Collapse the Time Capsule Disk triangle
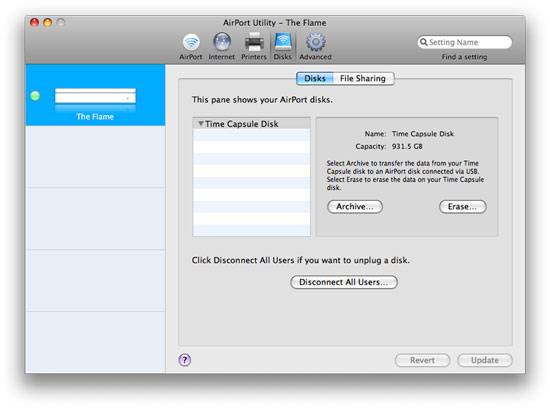Screen dimensions: 550x408 coord(201,123)
